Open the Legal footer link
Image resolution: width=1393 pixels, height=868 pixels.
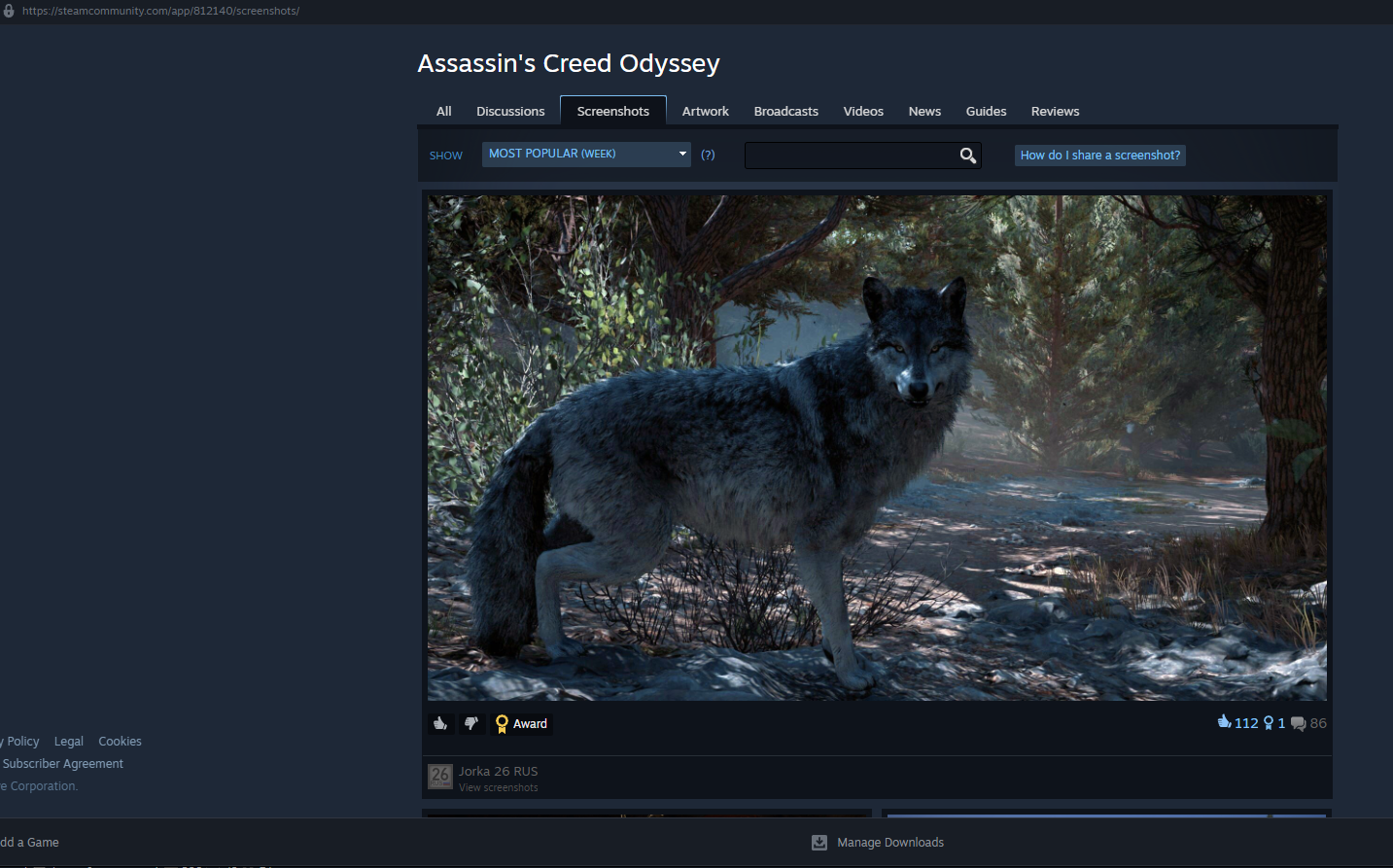[68, 742]
